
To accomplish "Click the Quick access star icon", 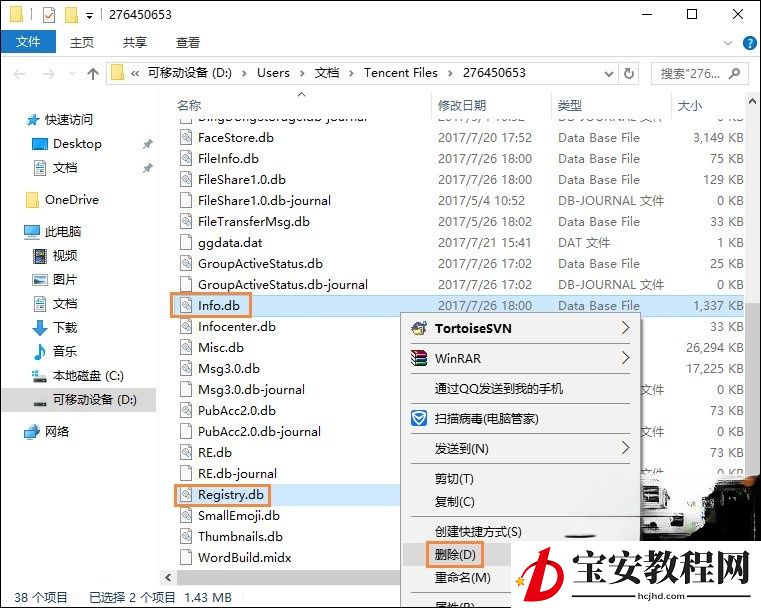I will (x=33, y=120).
